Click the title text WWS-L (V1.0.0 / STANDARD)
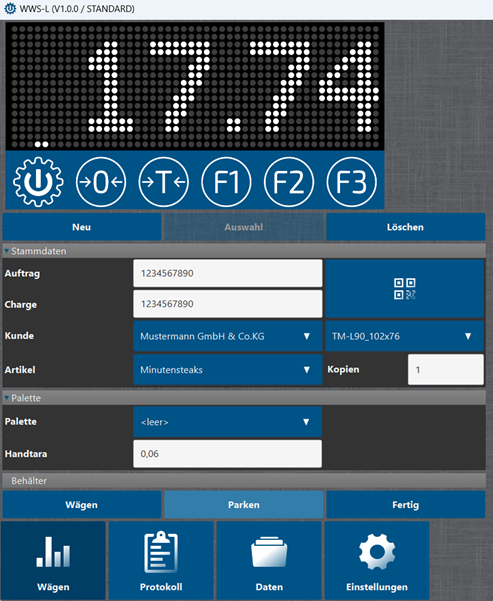The height and width of the screenshot is (601, 493). [77, 8]
